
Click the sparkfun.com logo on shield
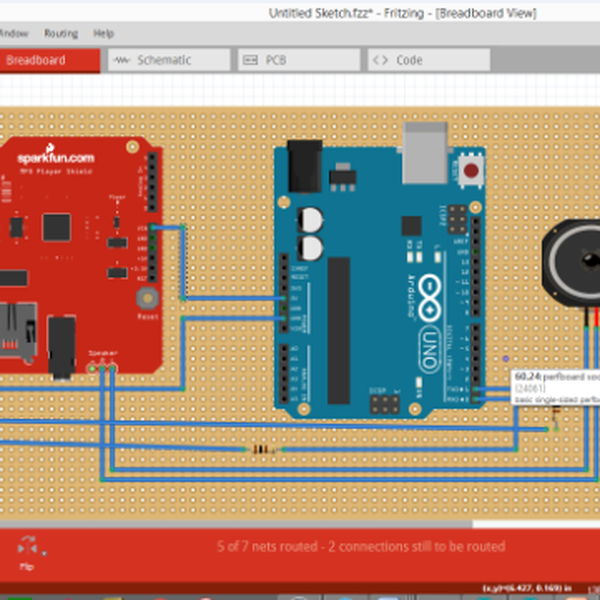click(x=56, y=155)
